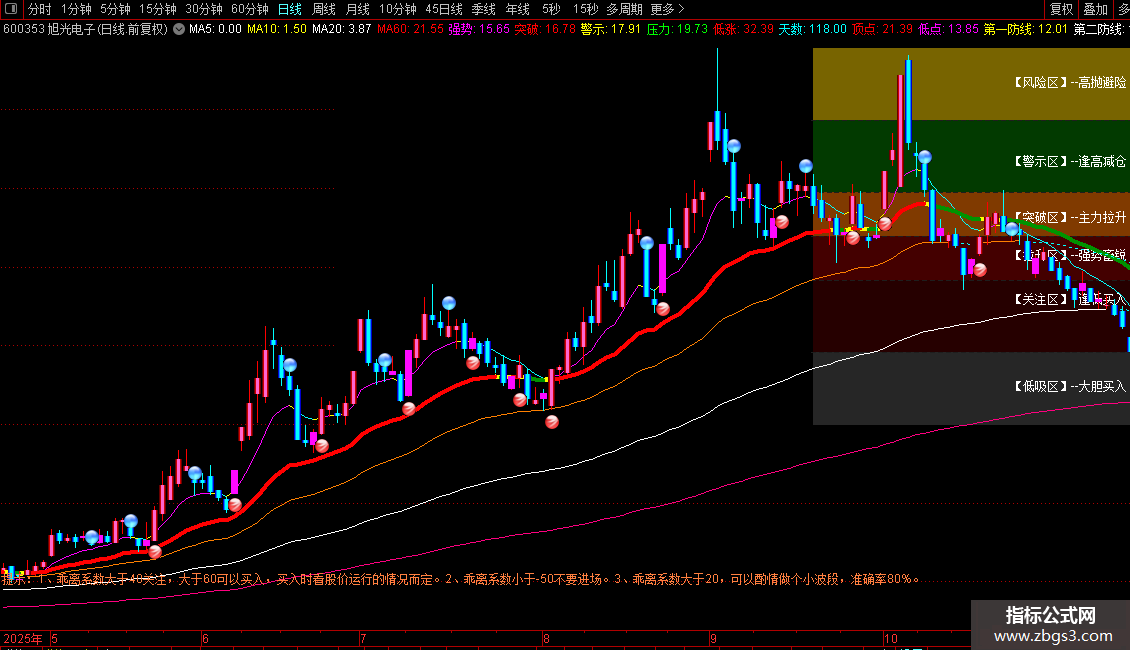
Task: Select the 60分钟 period tab
Action: [x=250, y=9]
